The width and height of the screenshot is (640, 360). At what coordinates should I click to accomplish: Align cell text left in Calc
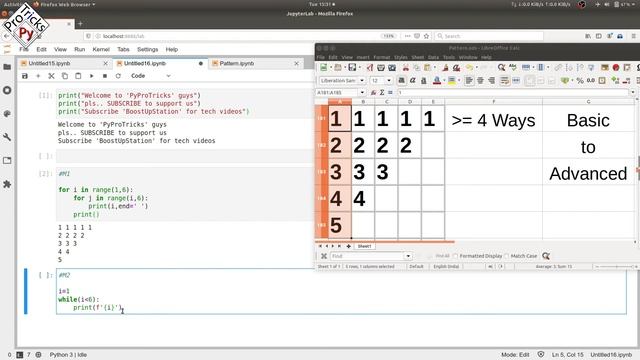469,81
